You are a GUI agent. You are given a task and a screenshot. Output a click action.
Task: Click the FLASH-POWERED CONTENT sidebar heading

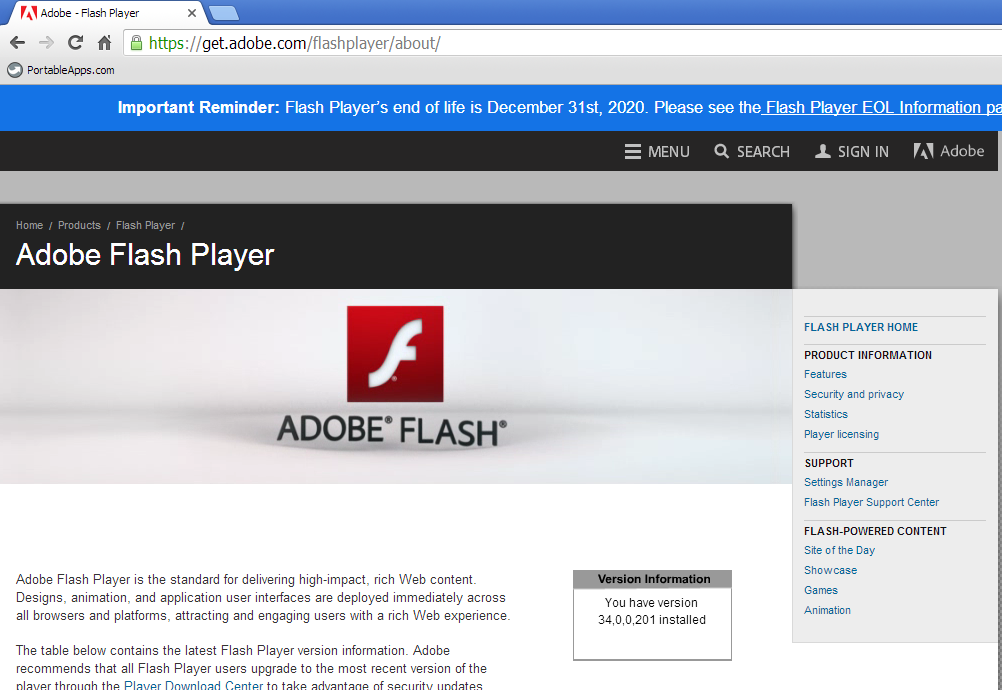[875, 531]
